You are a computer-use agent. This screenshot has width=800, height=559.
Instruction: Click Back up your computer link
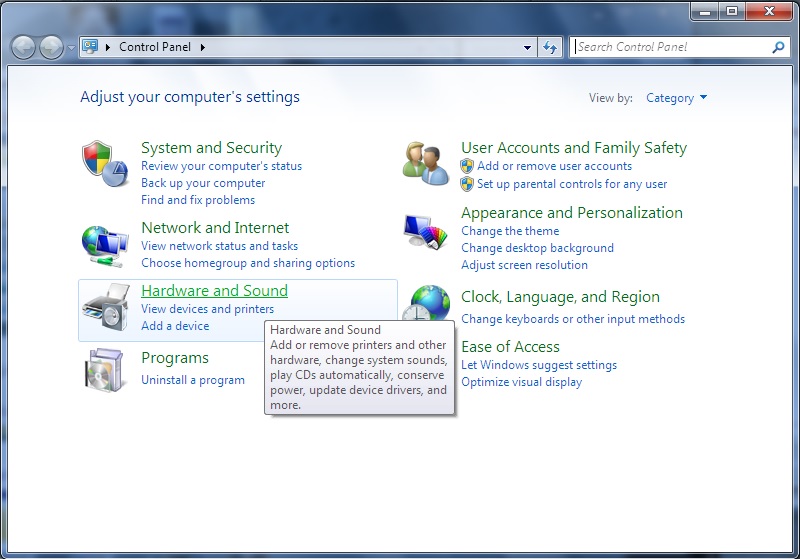point(203,183)
